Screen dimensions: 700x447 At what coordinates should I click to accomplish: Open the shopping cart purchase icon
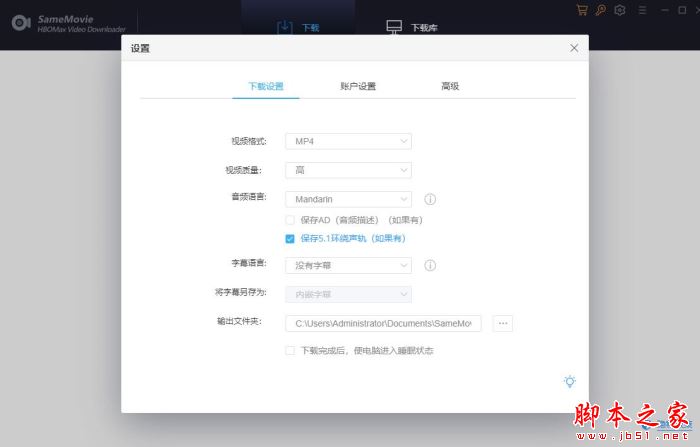coord(582,10)
